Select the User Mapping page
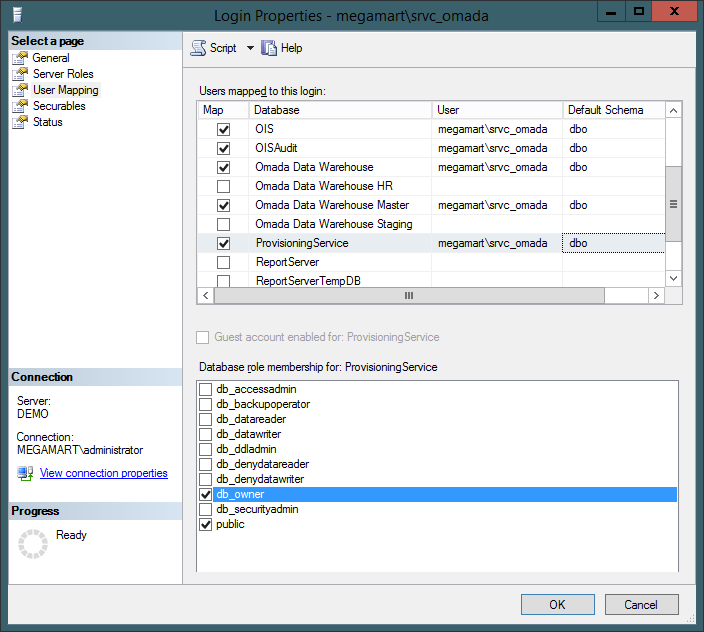This screenshot has height=632, width=704. point(66,90)
